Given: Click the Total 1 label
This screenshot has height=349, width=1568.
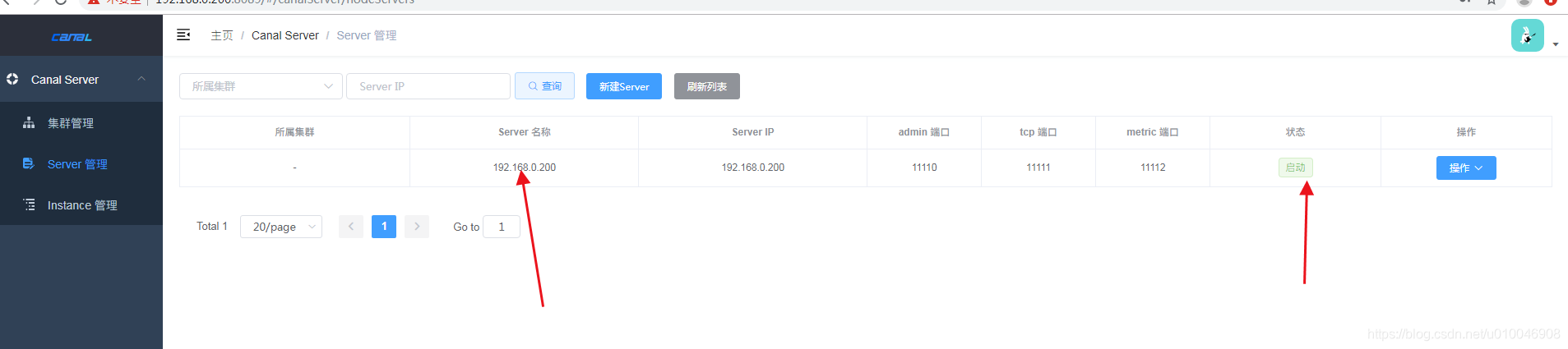Looking at the screenshot, I should 212,226.
